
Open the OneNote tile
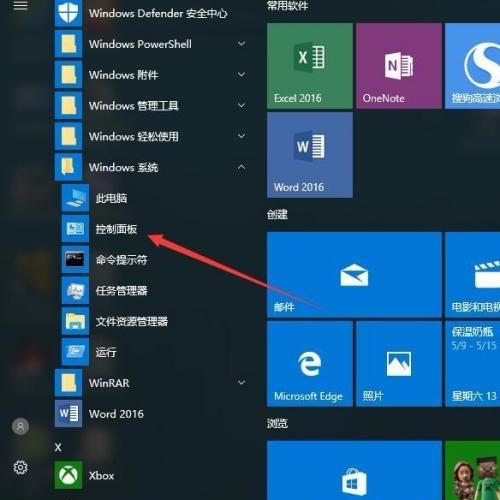tap(399, 66)
